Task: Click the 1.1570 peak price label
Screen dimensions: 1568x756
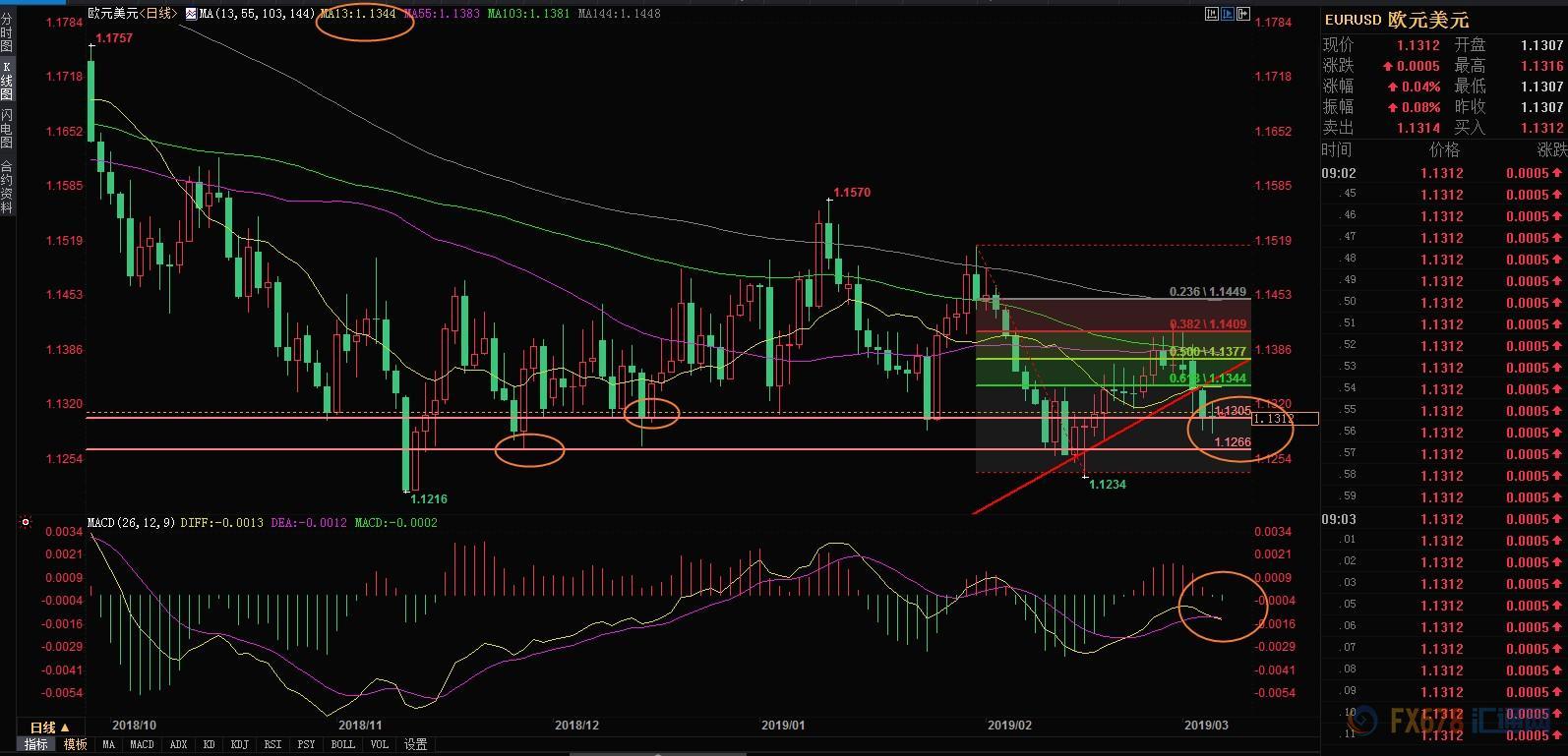Action: point(852,193)
